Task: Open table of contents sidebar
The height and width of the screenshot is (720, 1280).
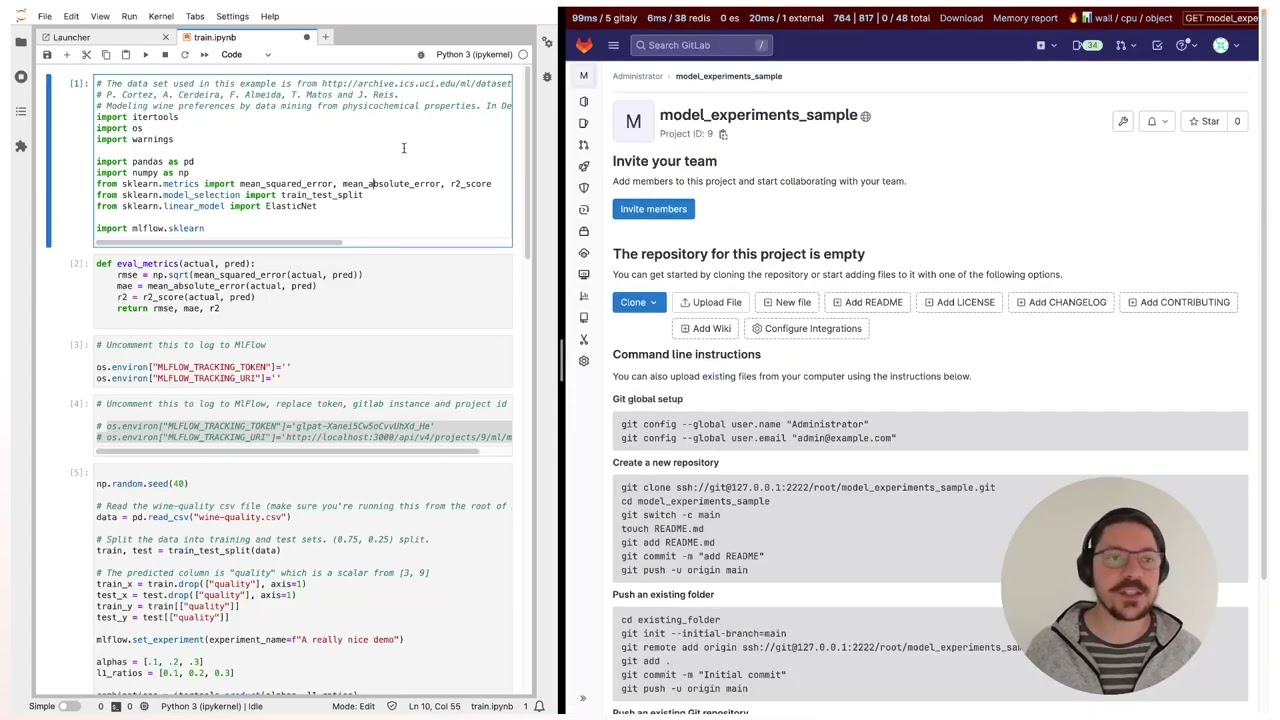Action: [x=21, y=112]
